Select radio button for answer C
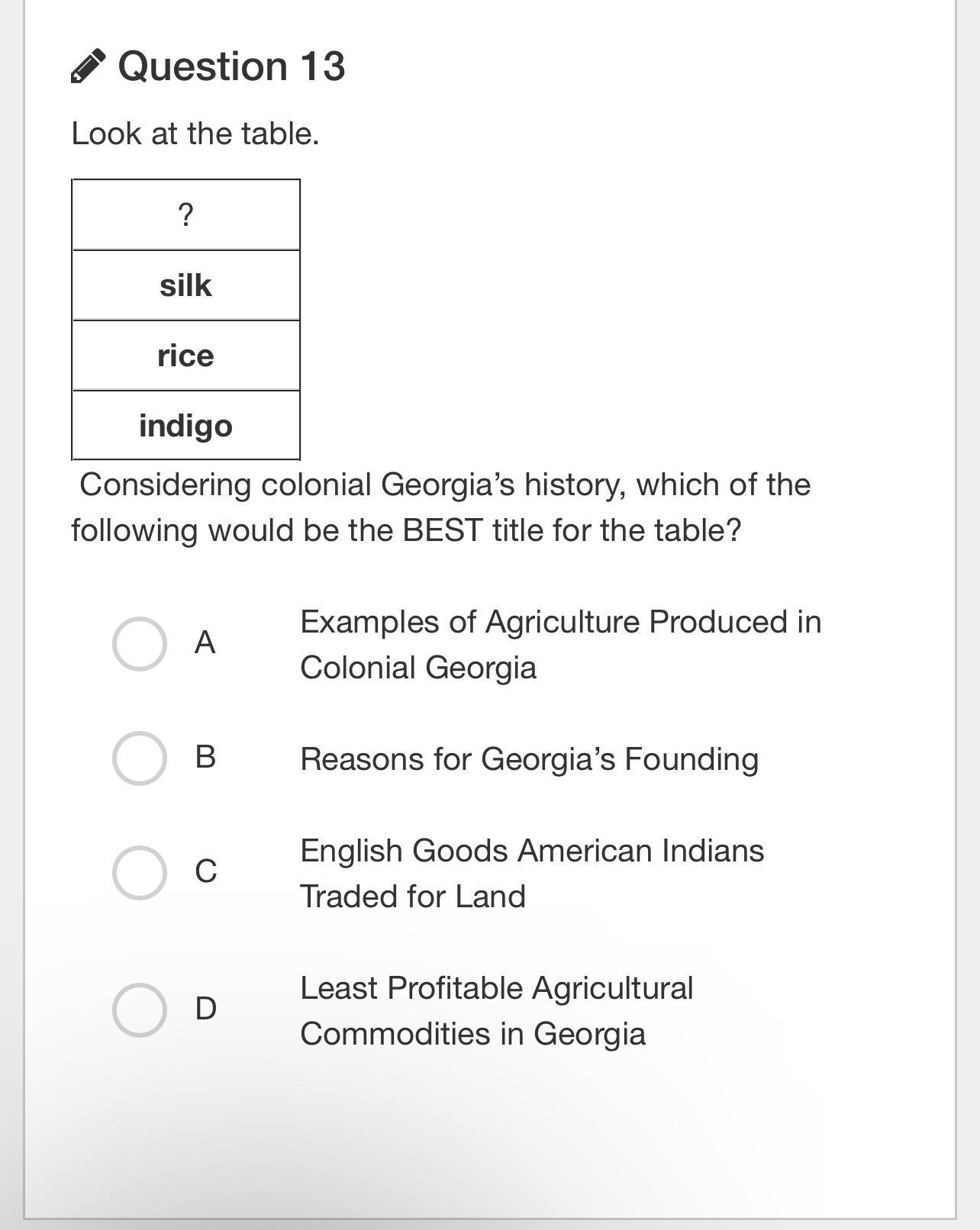 pyautogui.click(x=140, y=872)
